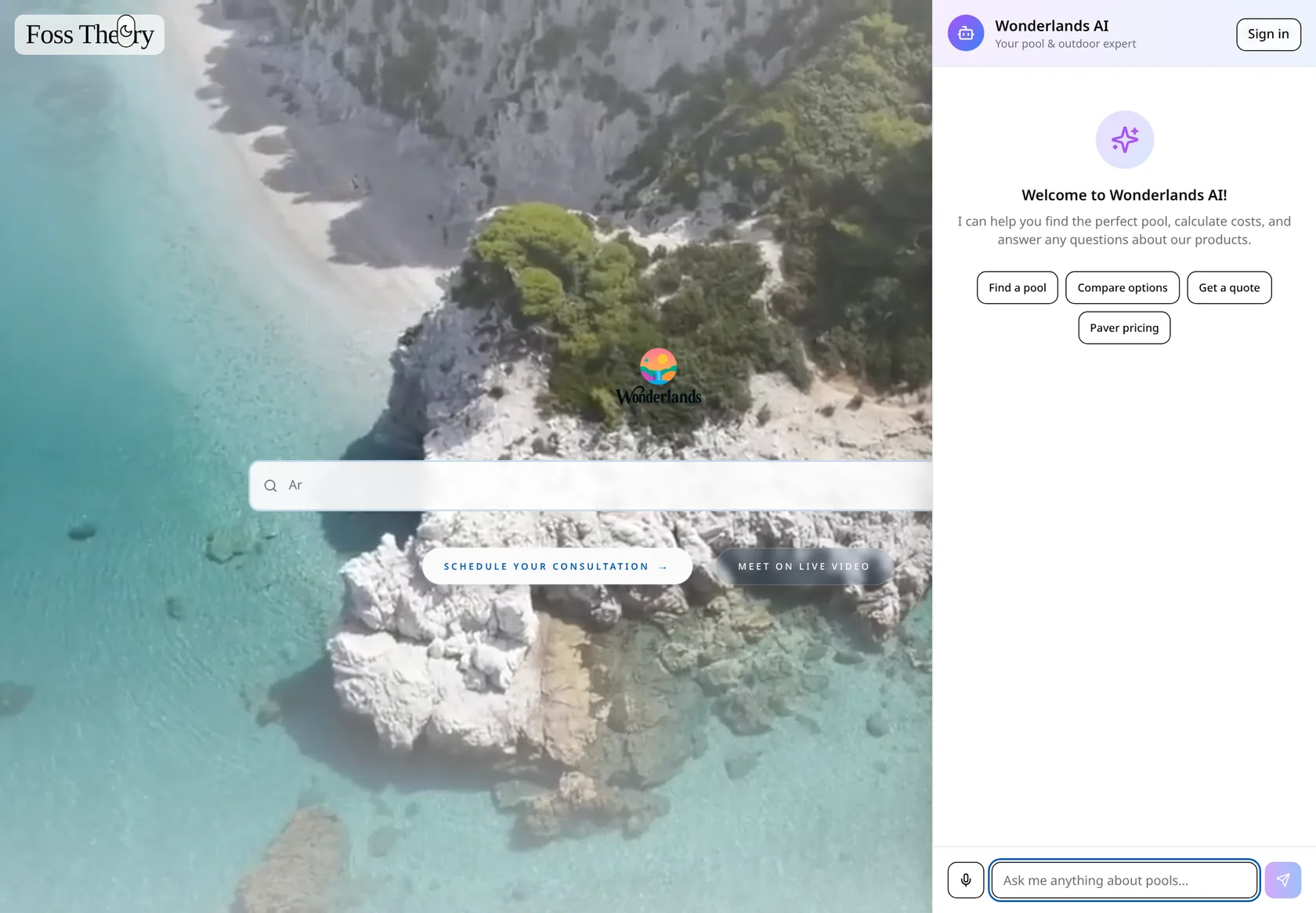Click into the main search bar

tap(591, 485)
